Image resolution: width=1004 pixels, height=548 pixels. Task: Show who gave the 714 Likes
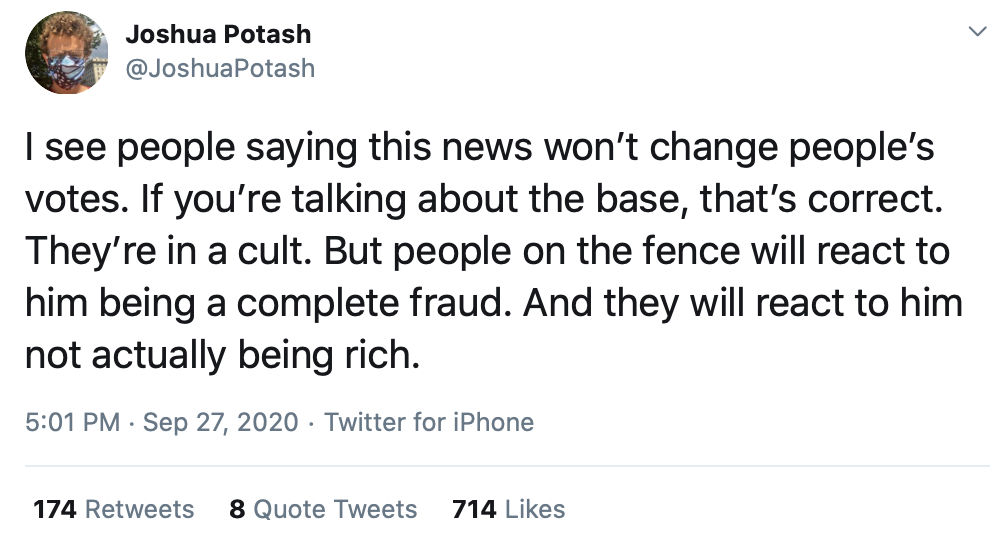coord(508,509)
